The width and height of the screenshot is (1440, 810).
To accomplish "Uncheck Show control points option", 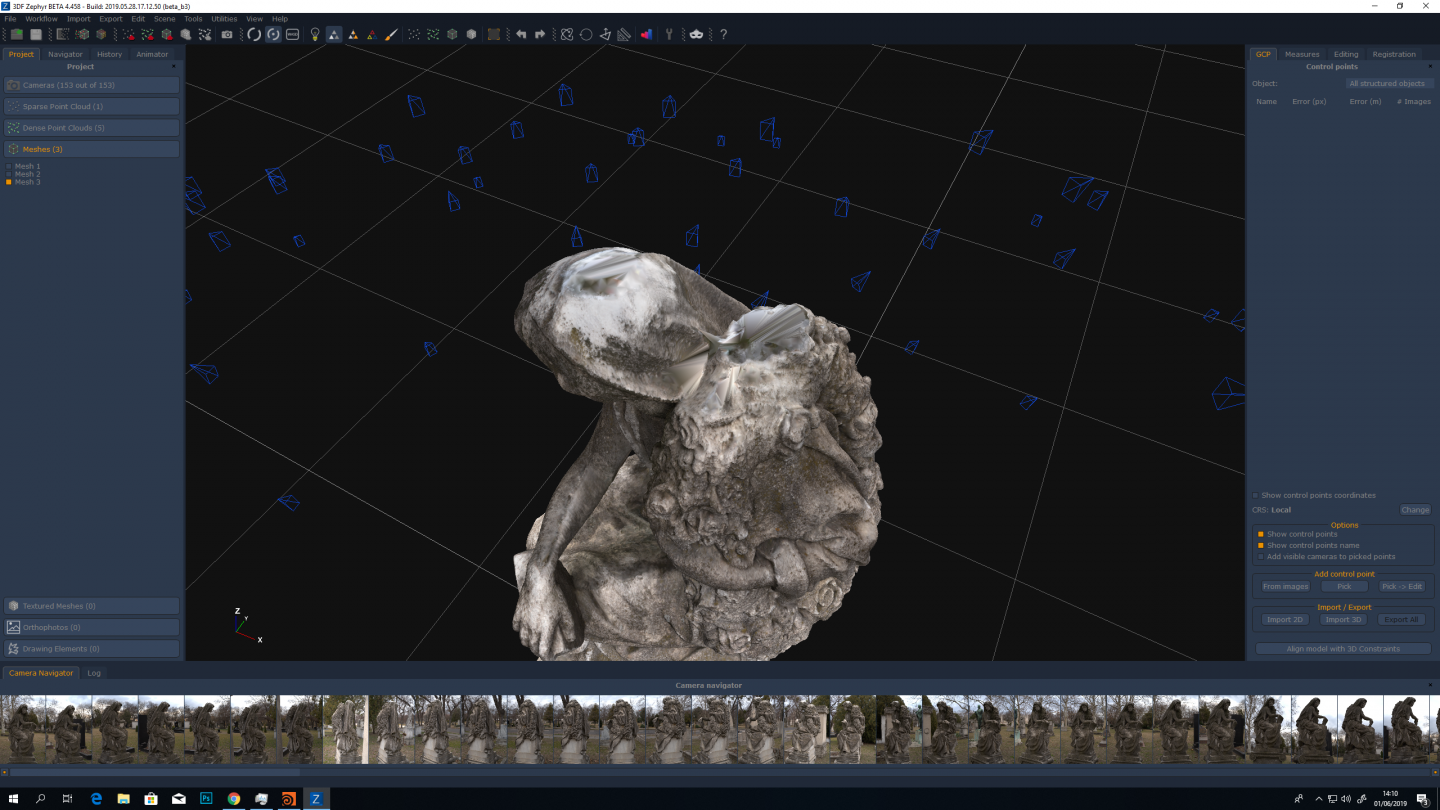I will point(1260,534).
